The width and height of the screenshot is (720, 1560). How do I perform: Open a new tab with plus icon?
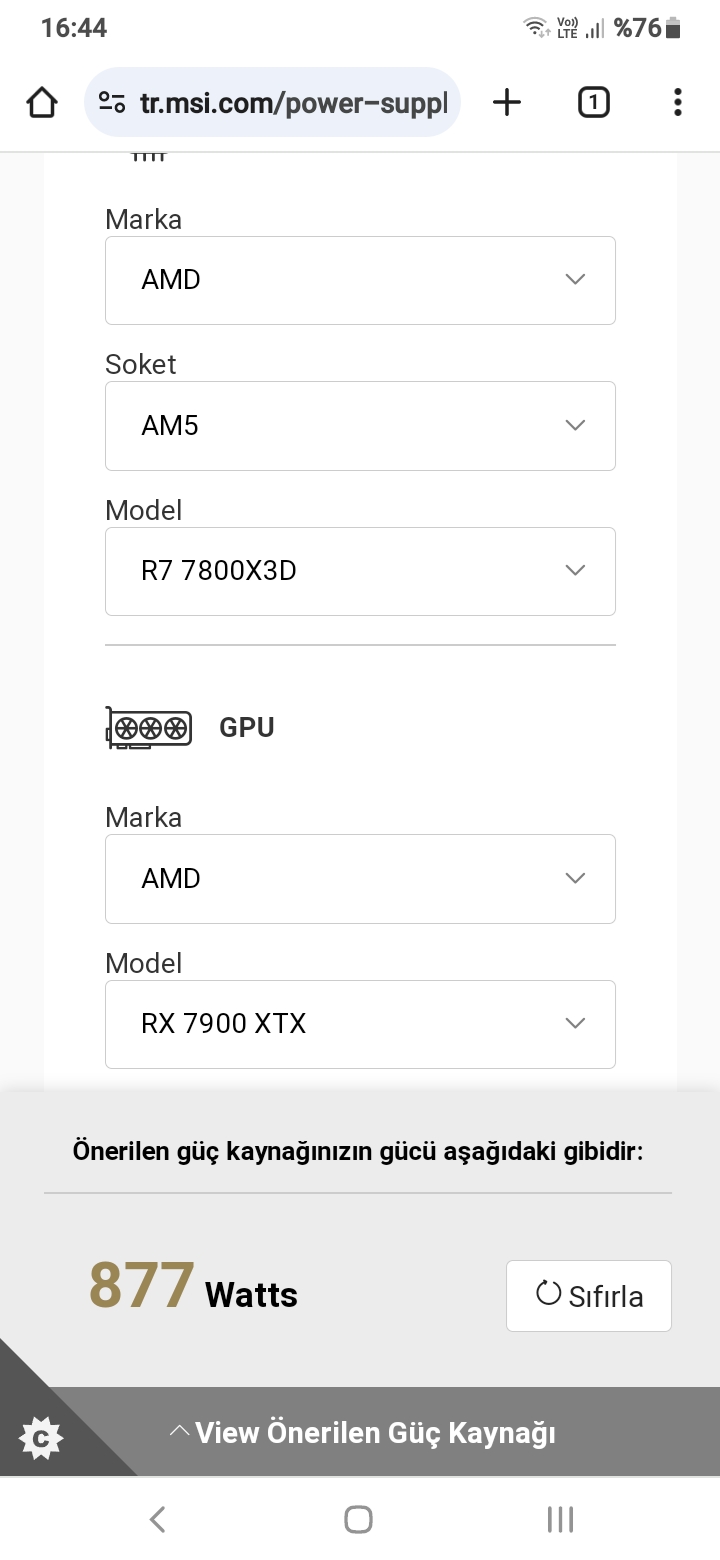pyautogui.click(x=507, y=102)
